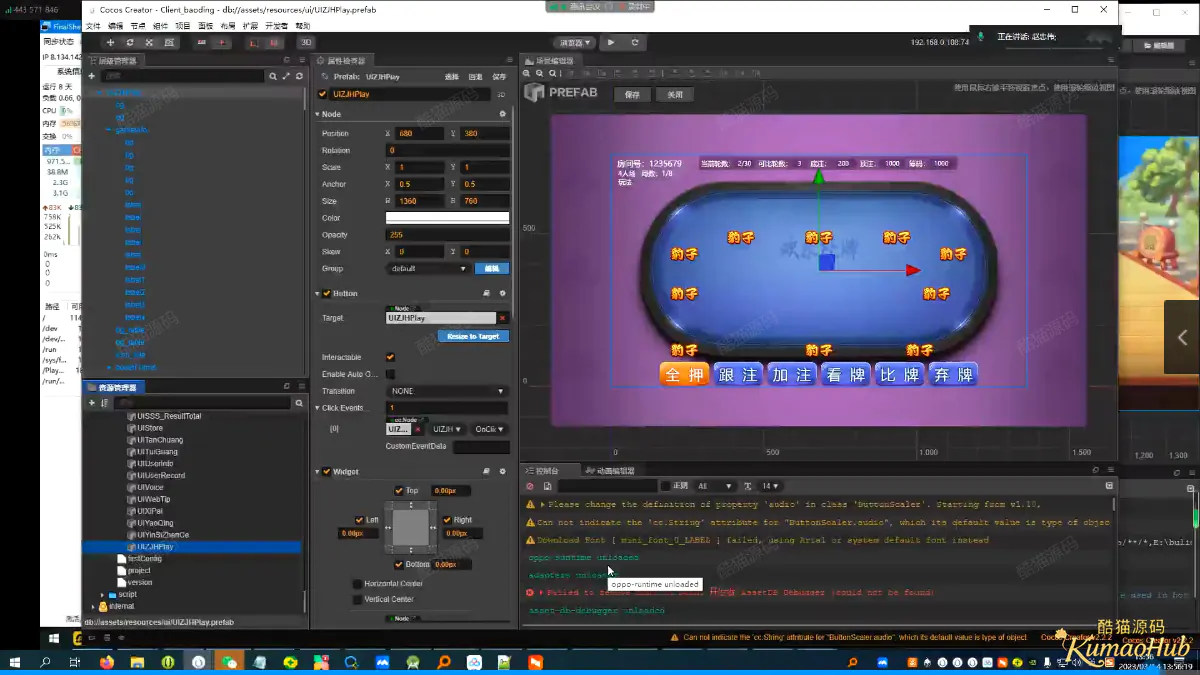This screenshot has width=1200, height=675.
Task: Click the Resize to Target button
Action: pyautogui.click(x=473, y=336)
